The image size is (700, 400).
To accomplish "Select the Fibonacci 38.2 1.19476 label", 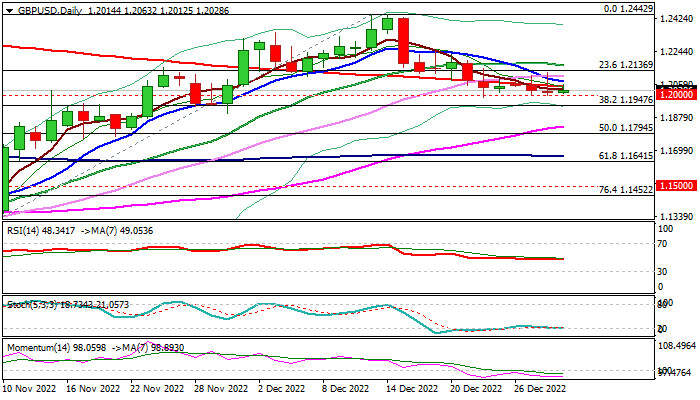I will click(625, 100).
